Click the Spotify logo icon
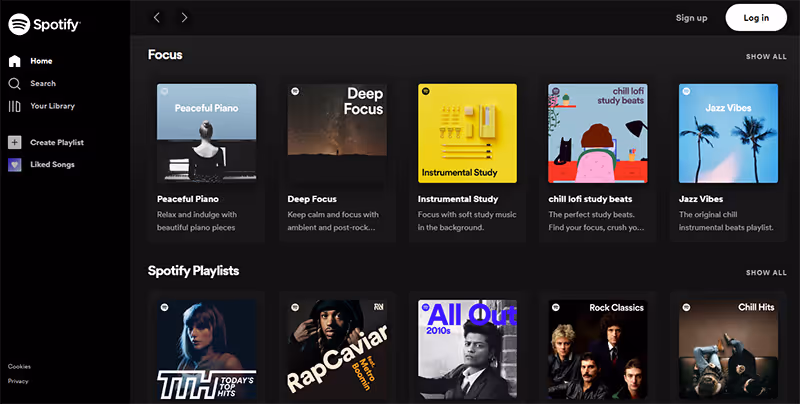The image size is (800, 404). [x=19, y=24]
